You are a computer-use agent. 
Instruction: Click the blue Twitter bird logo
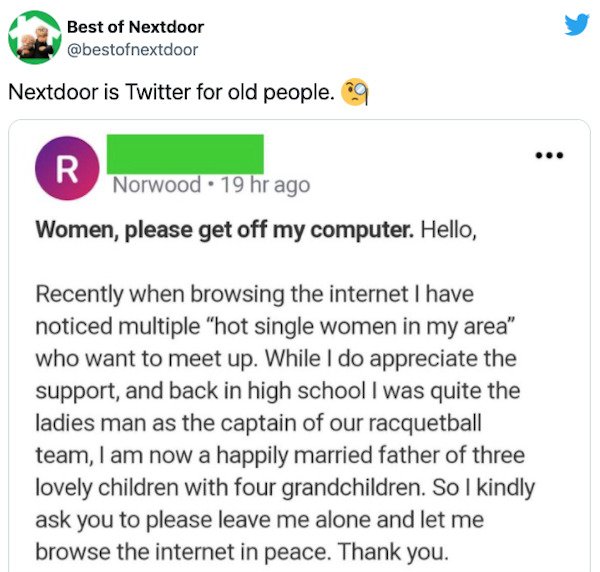coord(577,24)
